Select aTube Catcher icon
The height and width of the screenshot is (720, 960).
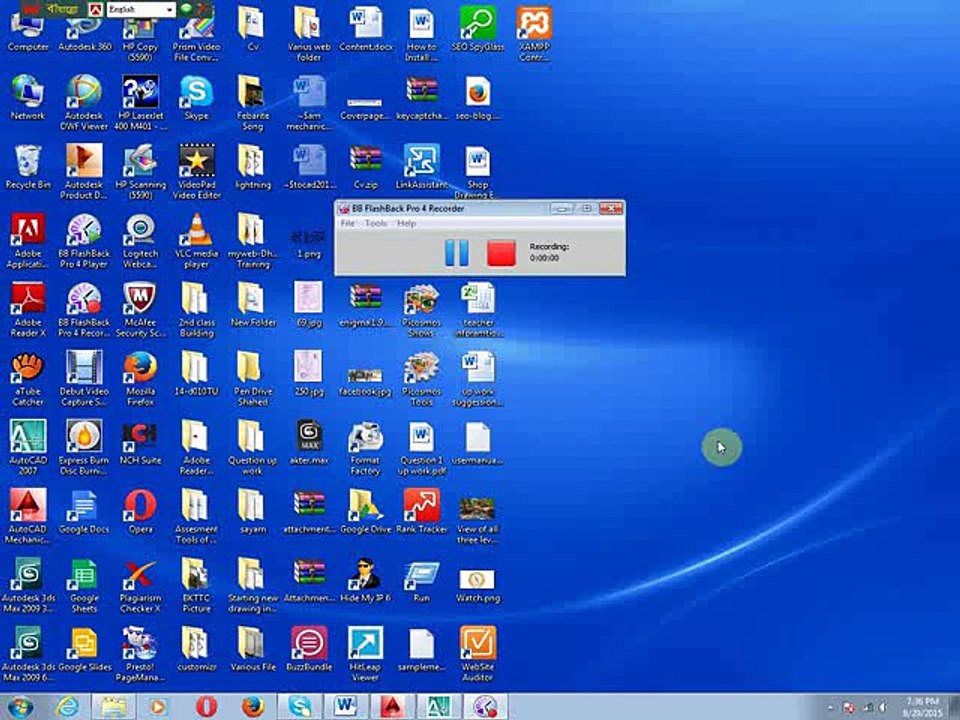[28, 379]
